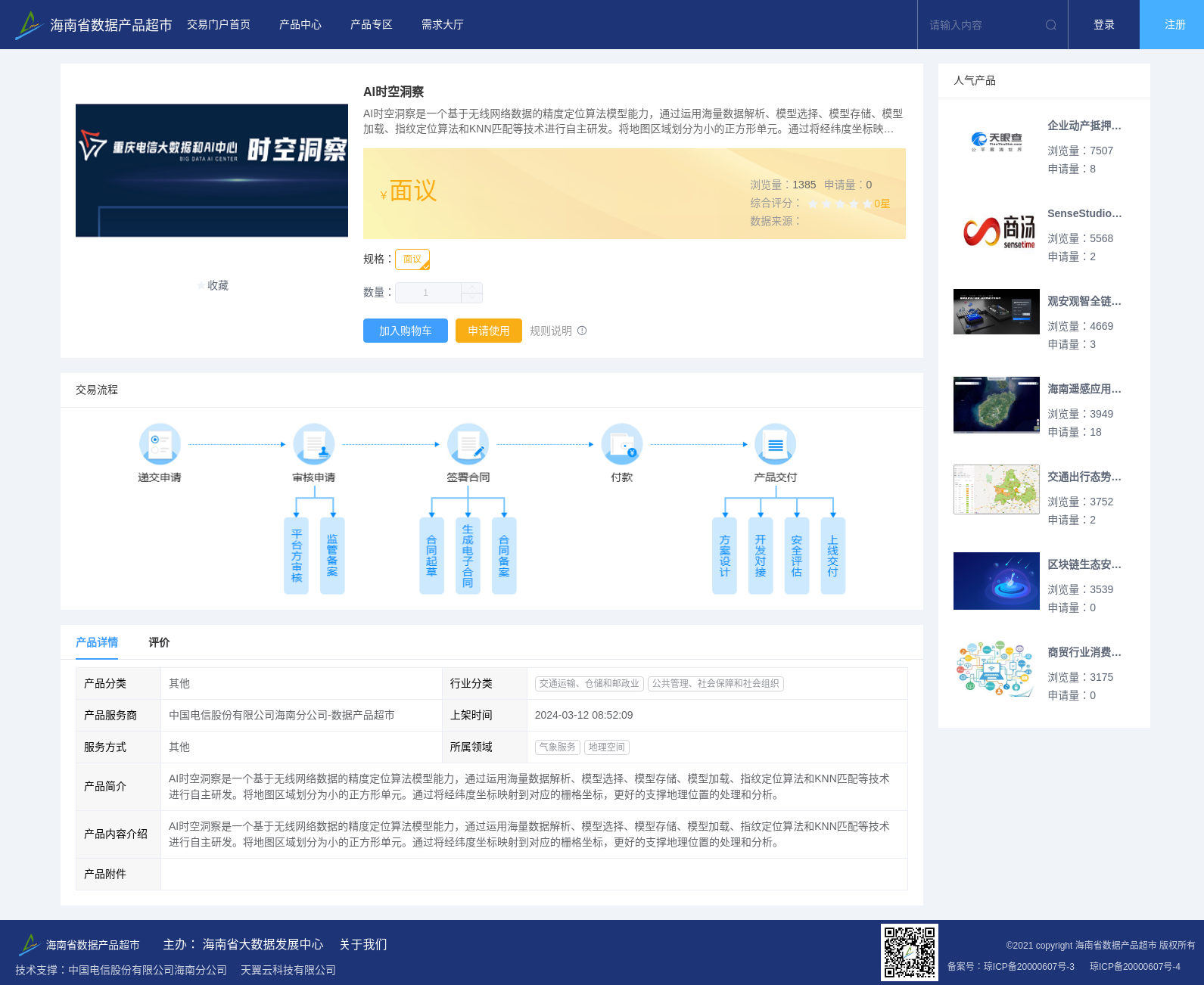1204x985 pixels.
Task: Click the 签署合同 flow icon
Action: (468, 444)
